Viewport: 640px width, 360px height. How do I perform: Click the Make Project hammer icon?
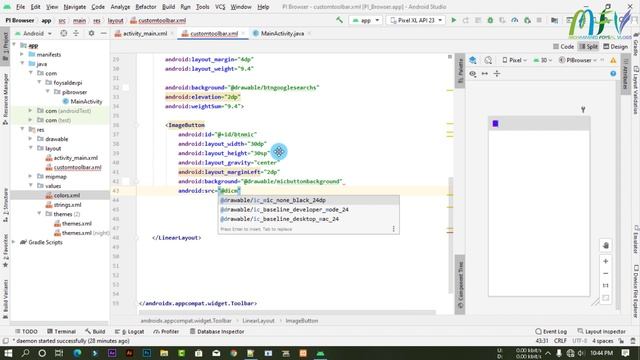pyautogui.click(x=339, y=20)
